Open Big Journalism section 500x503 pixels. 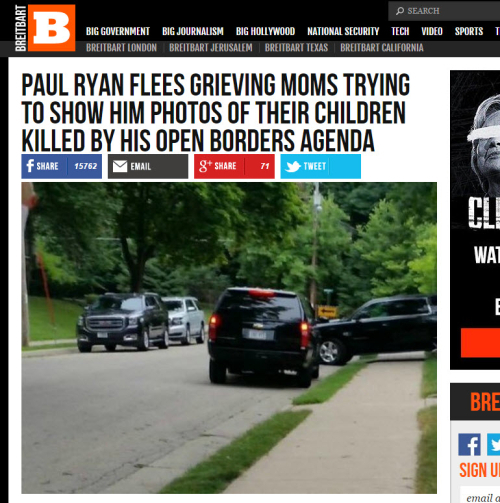[x=193, y=31]
